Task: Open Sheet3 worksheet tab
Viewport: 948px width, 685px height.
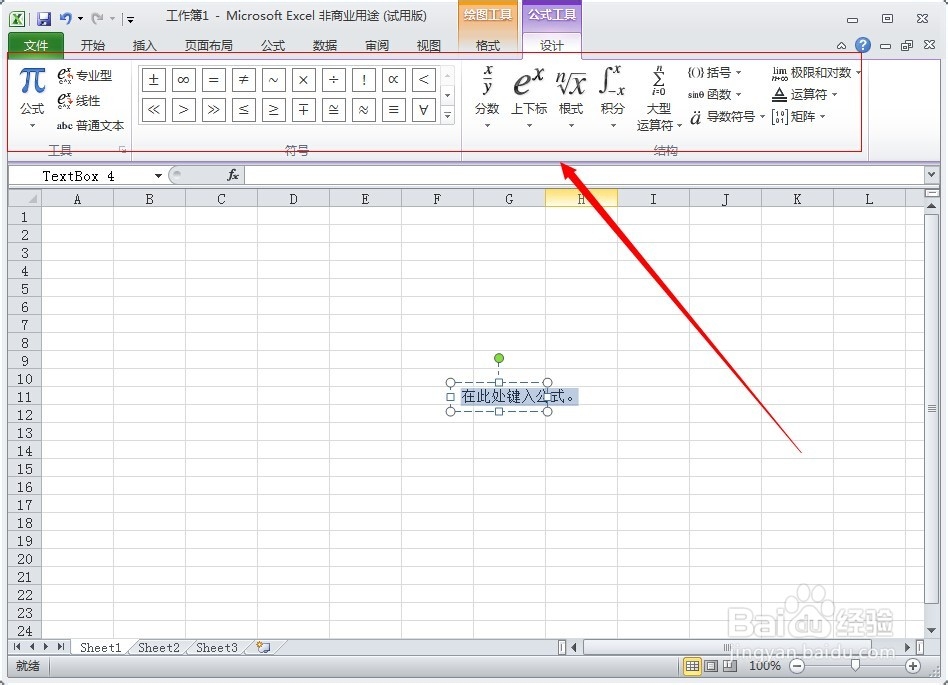Action: click(x=216, y=648)
